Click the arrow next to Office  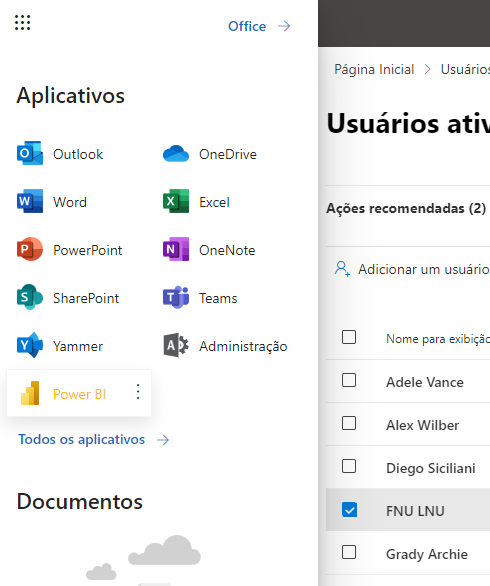[x=284, y=26]
